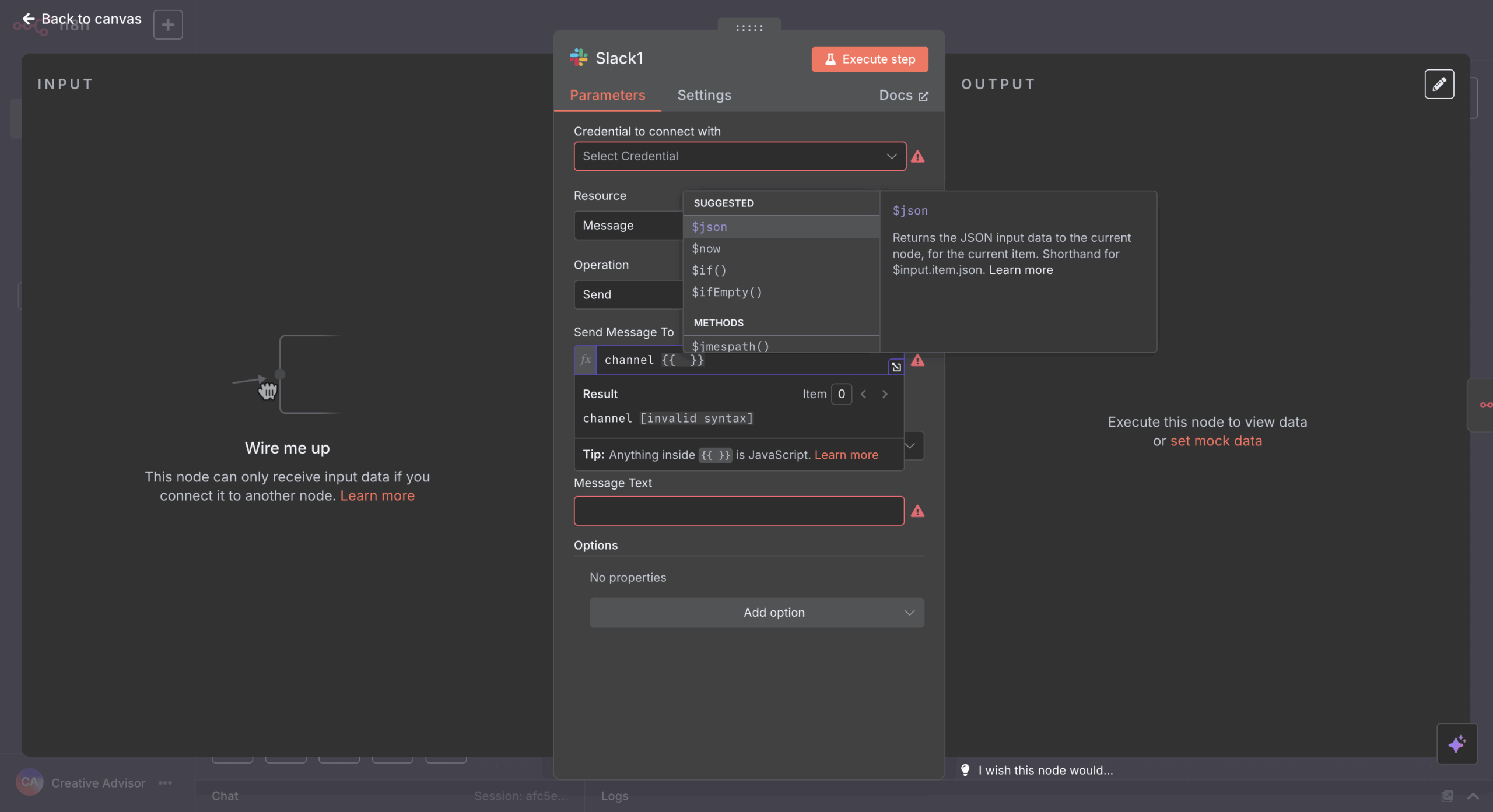1493x812 pixels.
Task: Click Learn more in the JavaScript tip
Action: point(846,455)
